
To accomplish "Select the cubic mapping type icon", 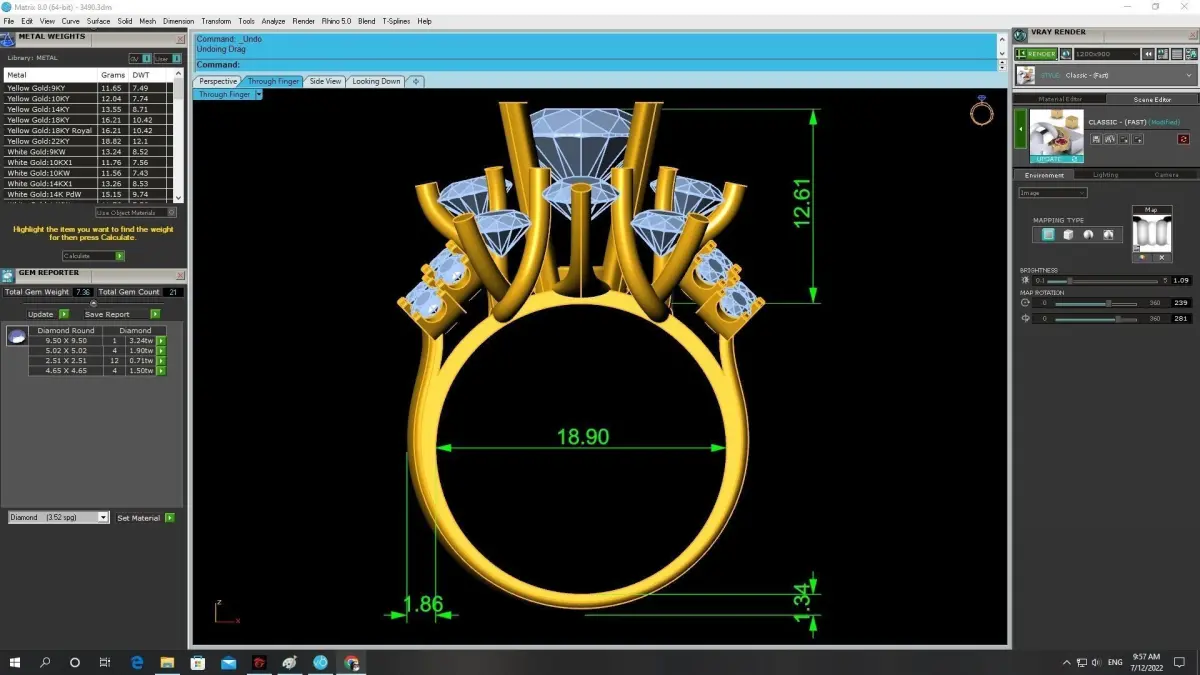I will pyautogui.click(x=1068, y=234).
